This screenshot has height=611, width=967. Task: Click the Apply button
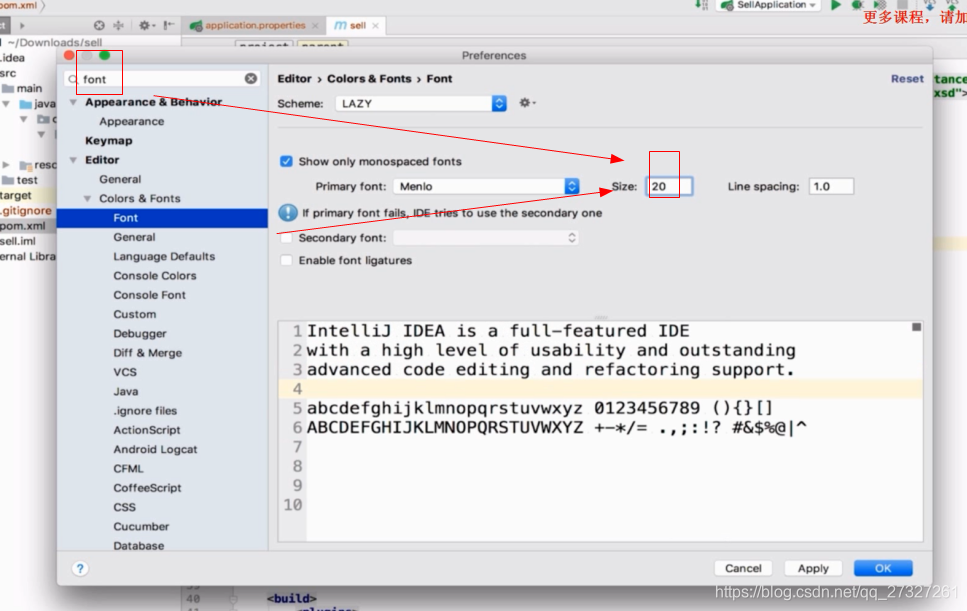813,568
